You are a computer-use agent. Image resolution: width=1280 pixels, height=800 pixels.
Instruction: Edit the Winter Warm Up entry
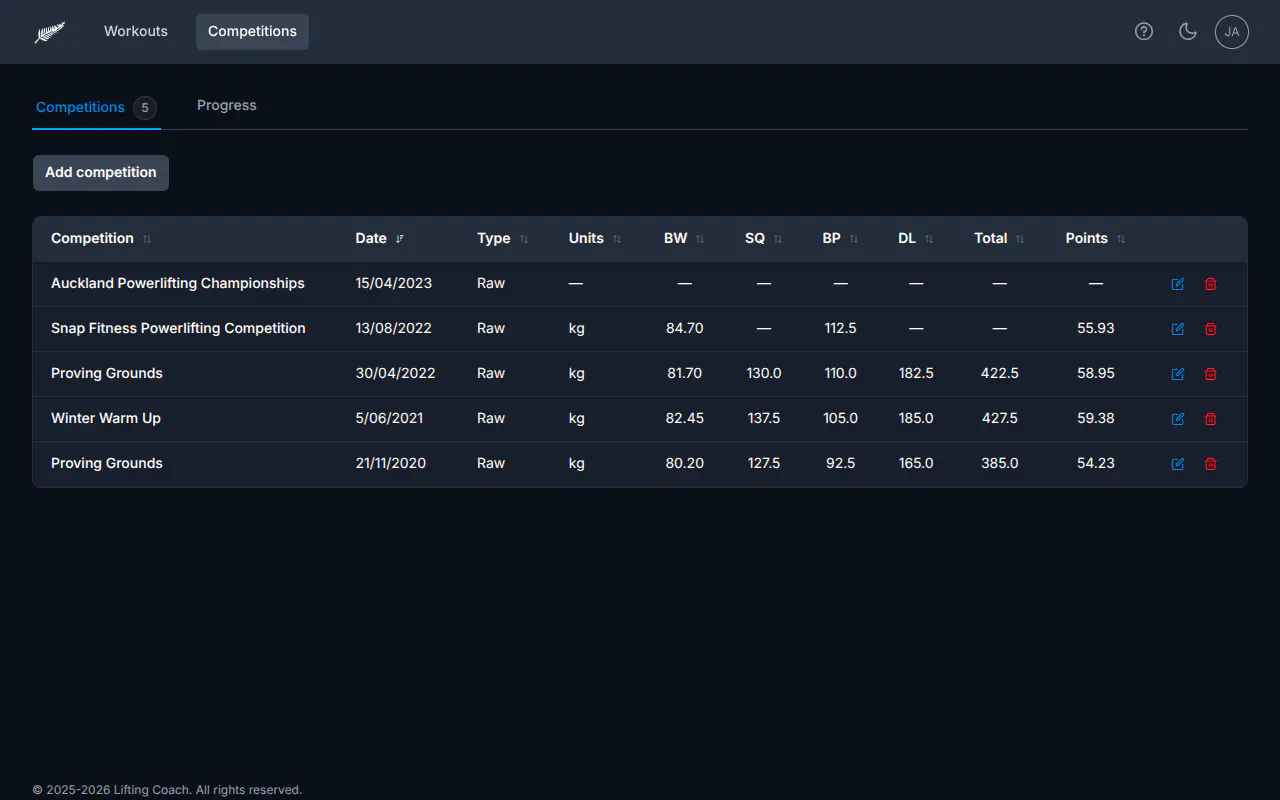[x=1178, y=419]
